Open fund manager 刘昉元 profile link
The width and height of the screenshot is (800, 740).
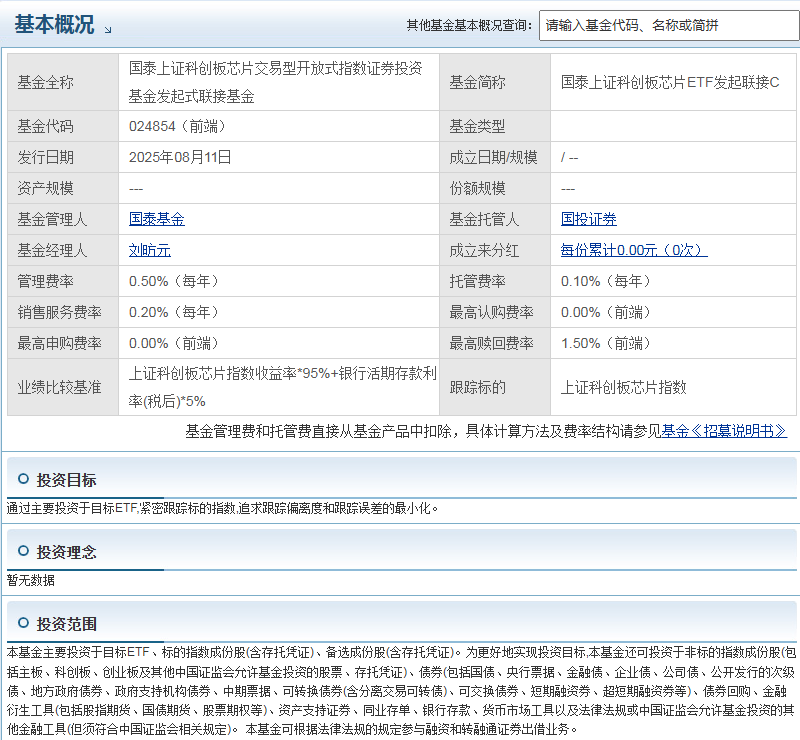click(149, 250)
